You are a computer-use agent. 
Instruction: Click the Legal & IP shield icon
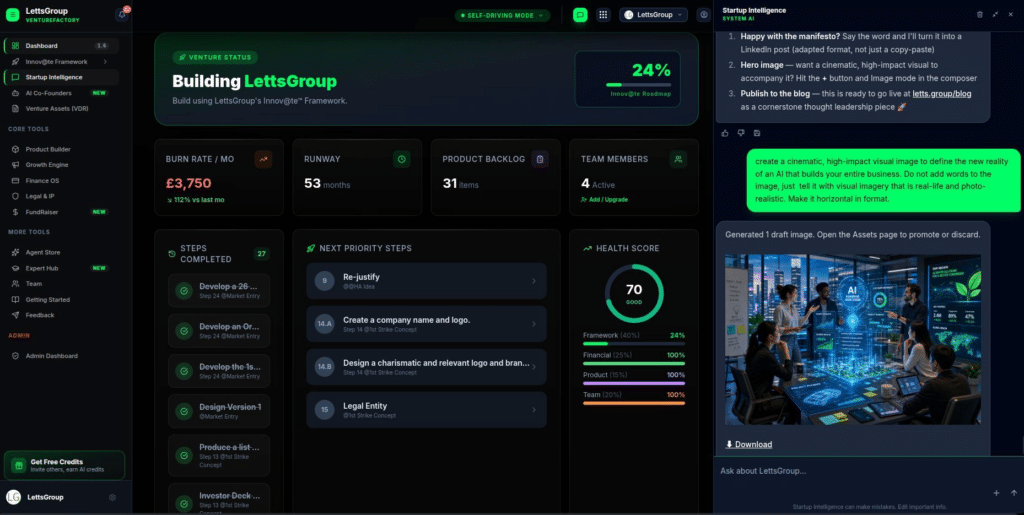(15, 196)
